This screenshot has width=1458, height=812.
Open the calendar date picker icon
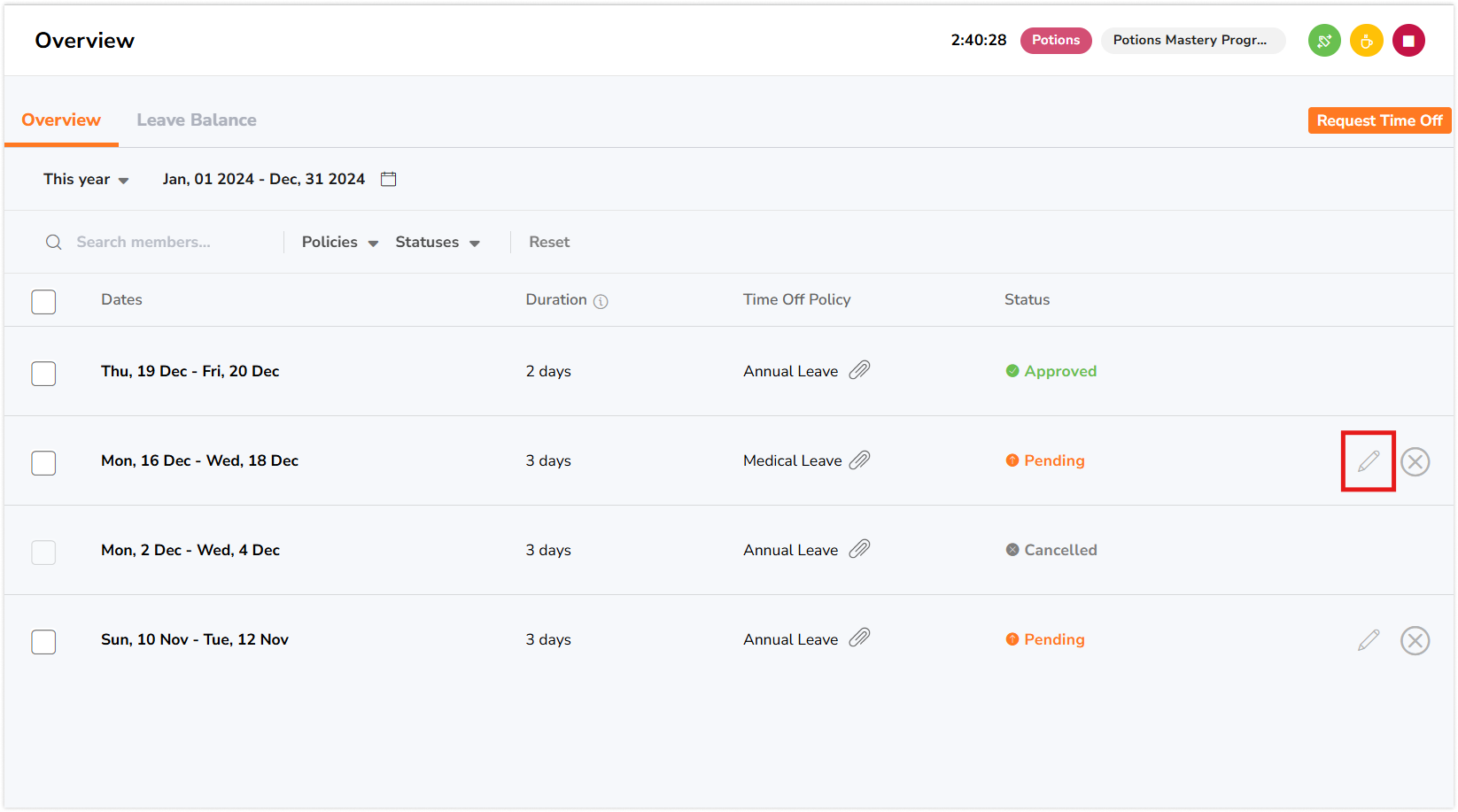coord(388,179)
